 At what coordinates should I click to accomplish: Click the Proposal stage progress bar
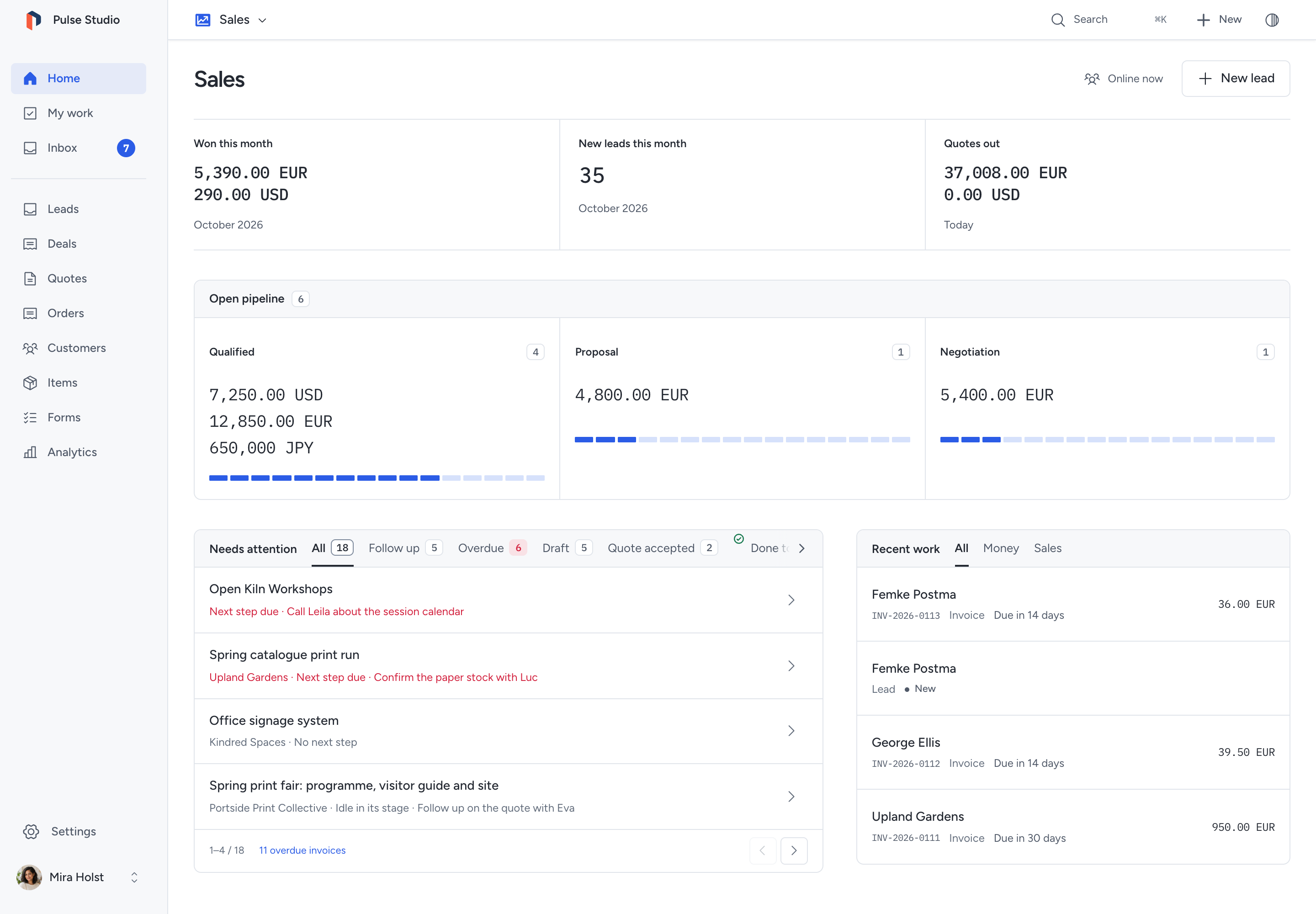(742, 440)
